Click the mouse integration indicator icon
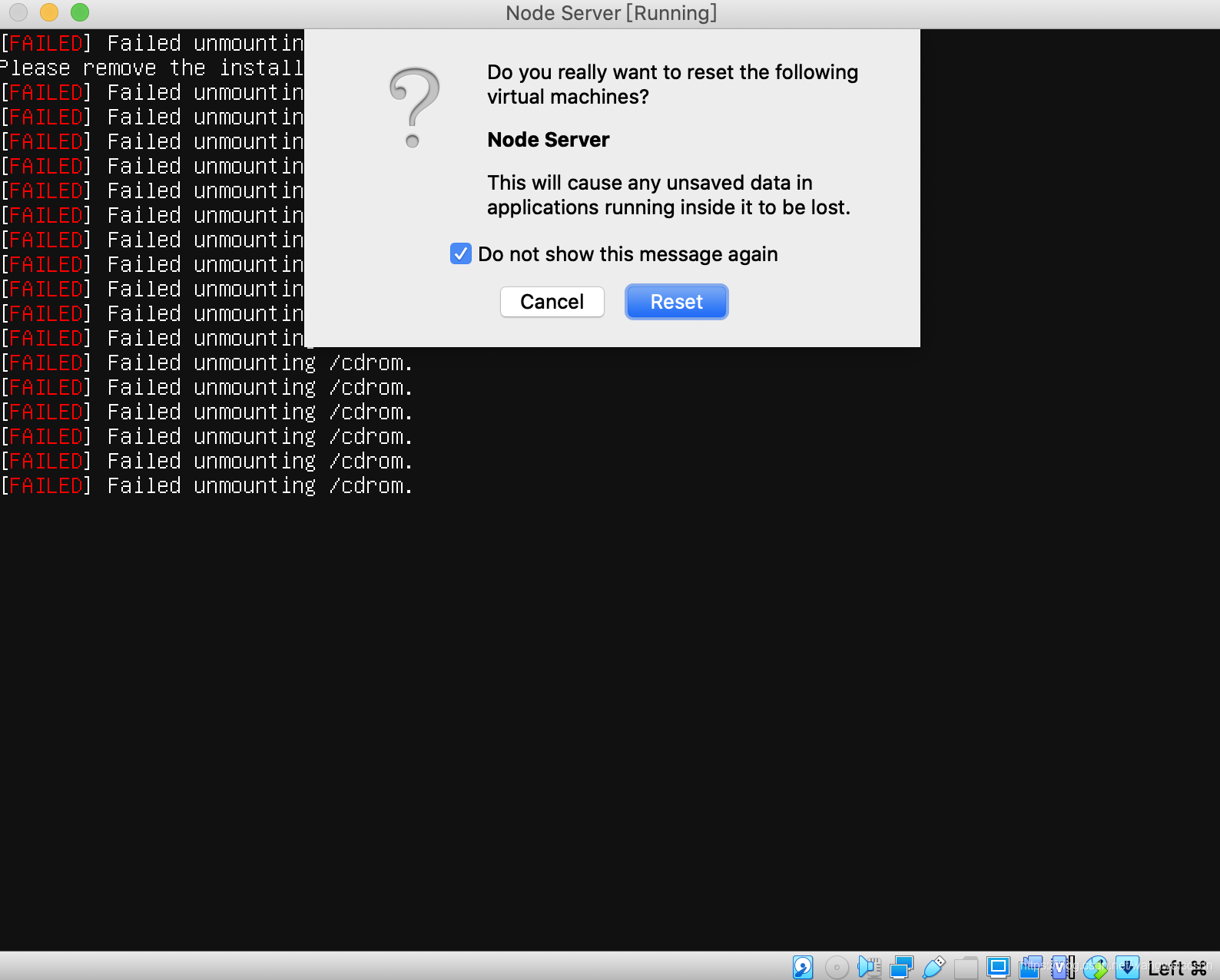The width and height of the screenshot is (1220, 980). pos(1095,967)
